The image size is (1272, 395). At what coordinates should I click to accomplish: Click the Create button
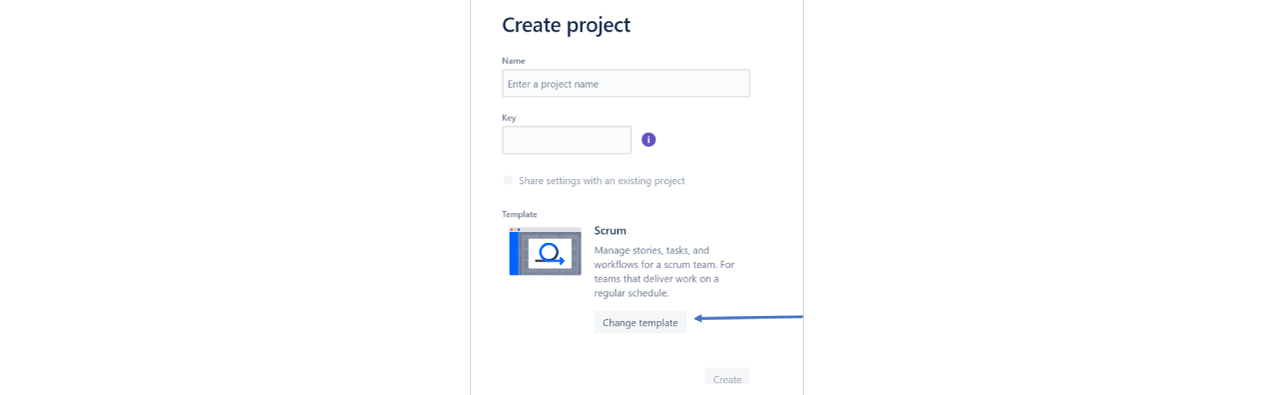click(727, 379)
